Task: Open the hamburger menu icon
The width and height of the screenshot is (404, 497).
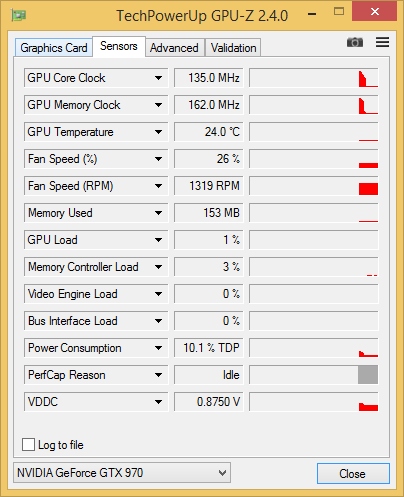Action: [x=382, y=42]
